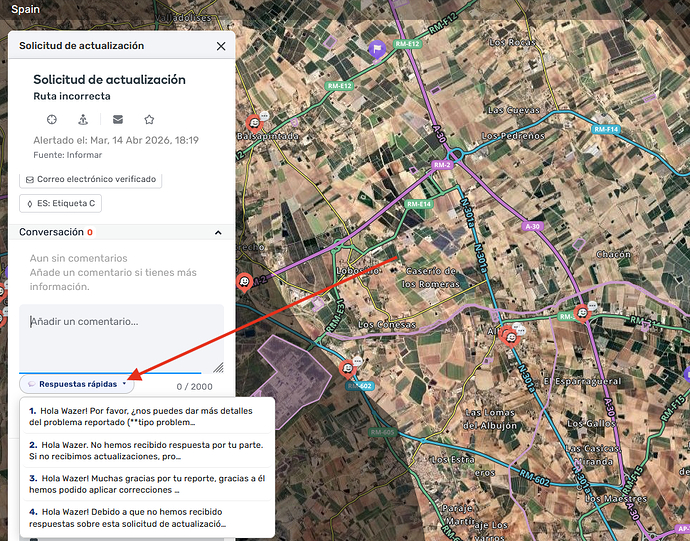Click the star favorite icon

point(149,119)
